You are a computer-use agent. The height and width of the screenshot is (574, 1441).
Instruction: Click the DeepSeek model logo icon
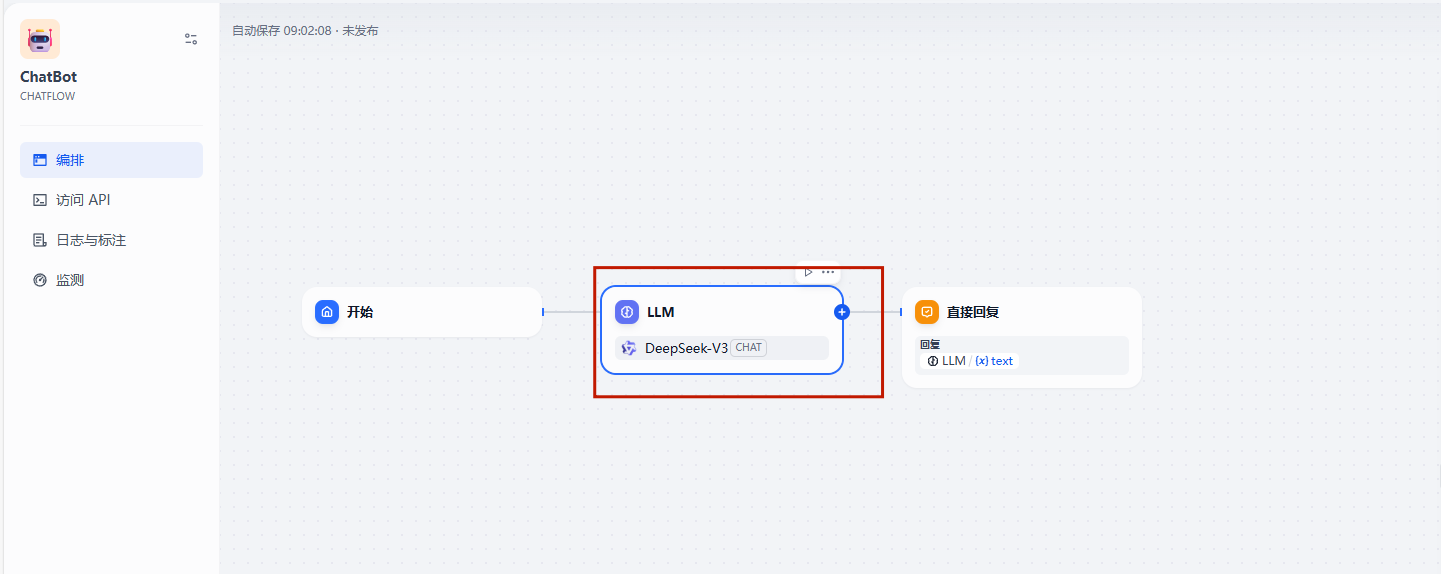pos(629,348)
